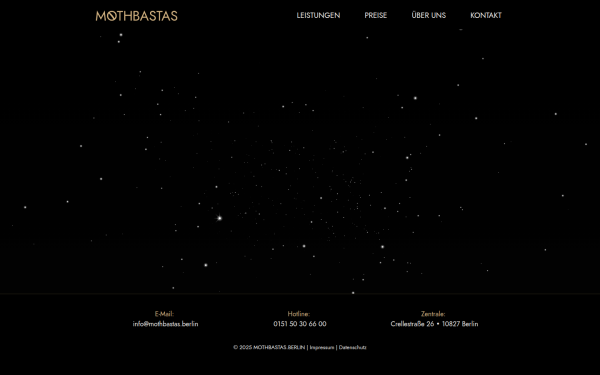The width and height of the screenshot is (600, 375).
Task: Open the Leistungen menu item
Action: 318,15
